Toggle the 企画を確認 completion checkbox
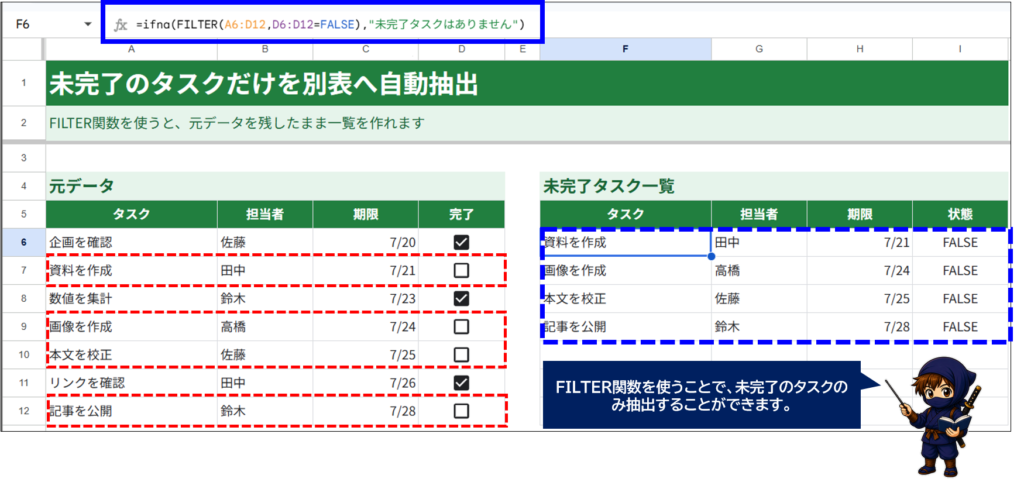Image resolution: width=1024 pixels, height=496 pixels. pyautogui.click(x=461, y=242)
